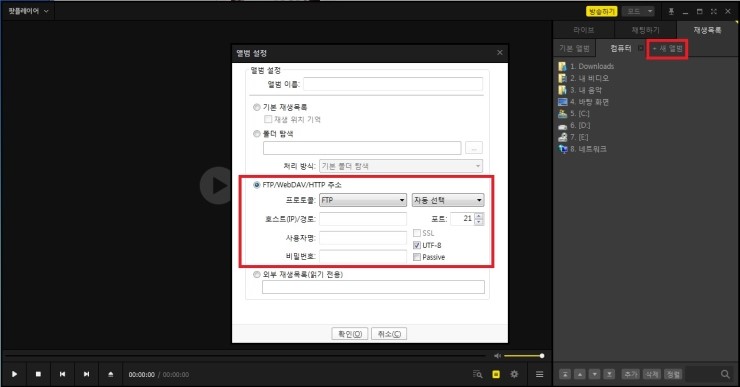Viewport: 740px width, 387px height.
Task: Switch to the 재생목록 tab
Action: point(707,30)
